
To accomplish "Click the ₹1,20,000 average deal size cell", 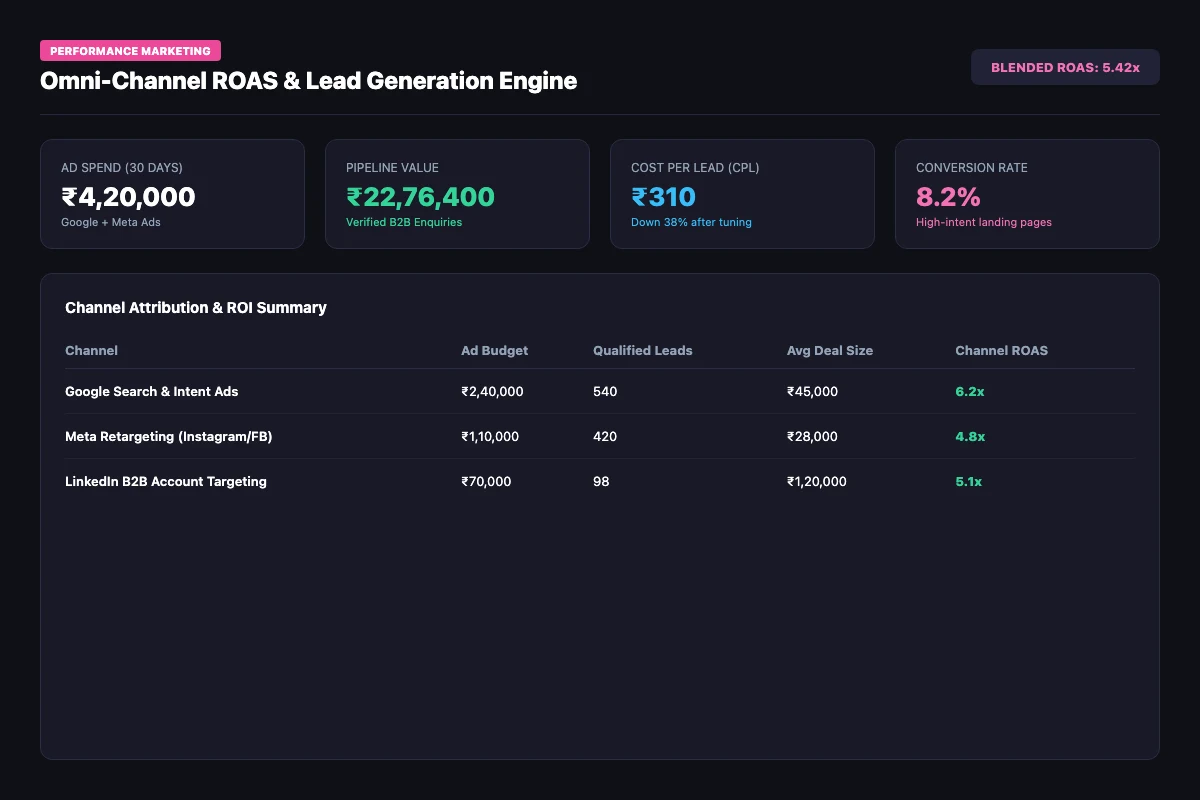I will [x=817, y=481].
